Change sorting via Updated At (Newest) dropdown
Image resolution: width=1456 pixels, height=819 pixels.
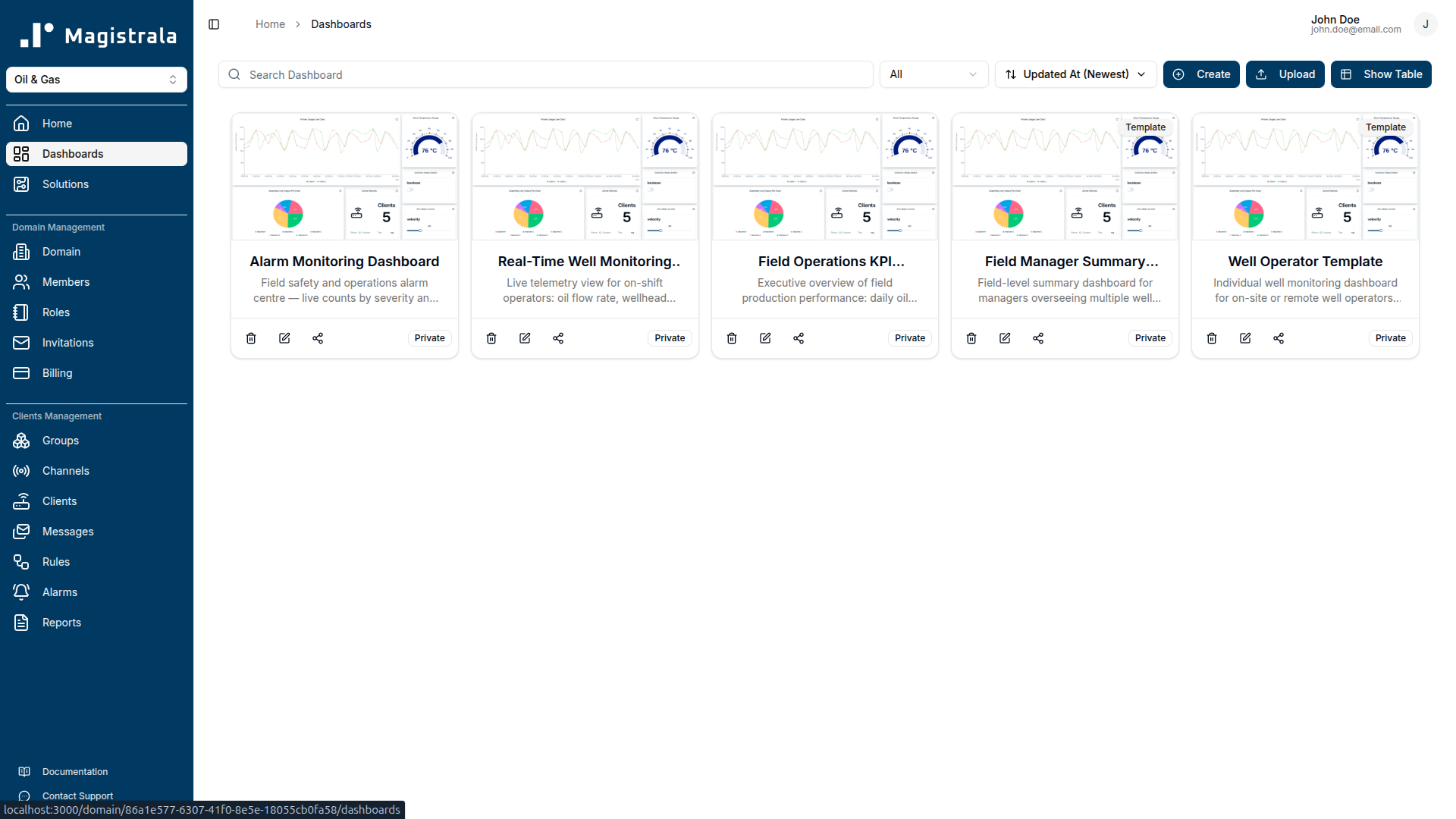(1075, 74)
